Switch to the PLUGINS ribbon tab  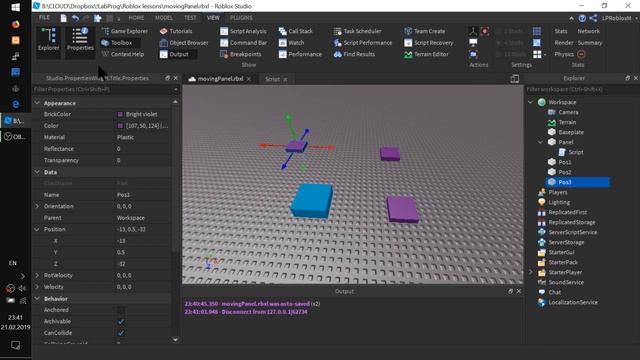tap(241, 18)
